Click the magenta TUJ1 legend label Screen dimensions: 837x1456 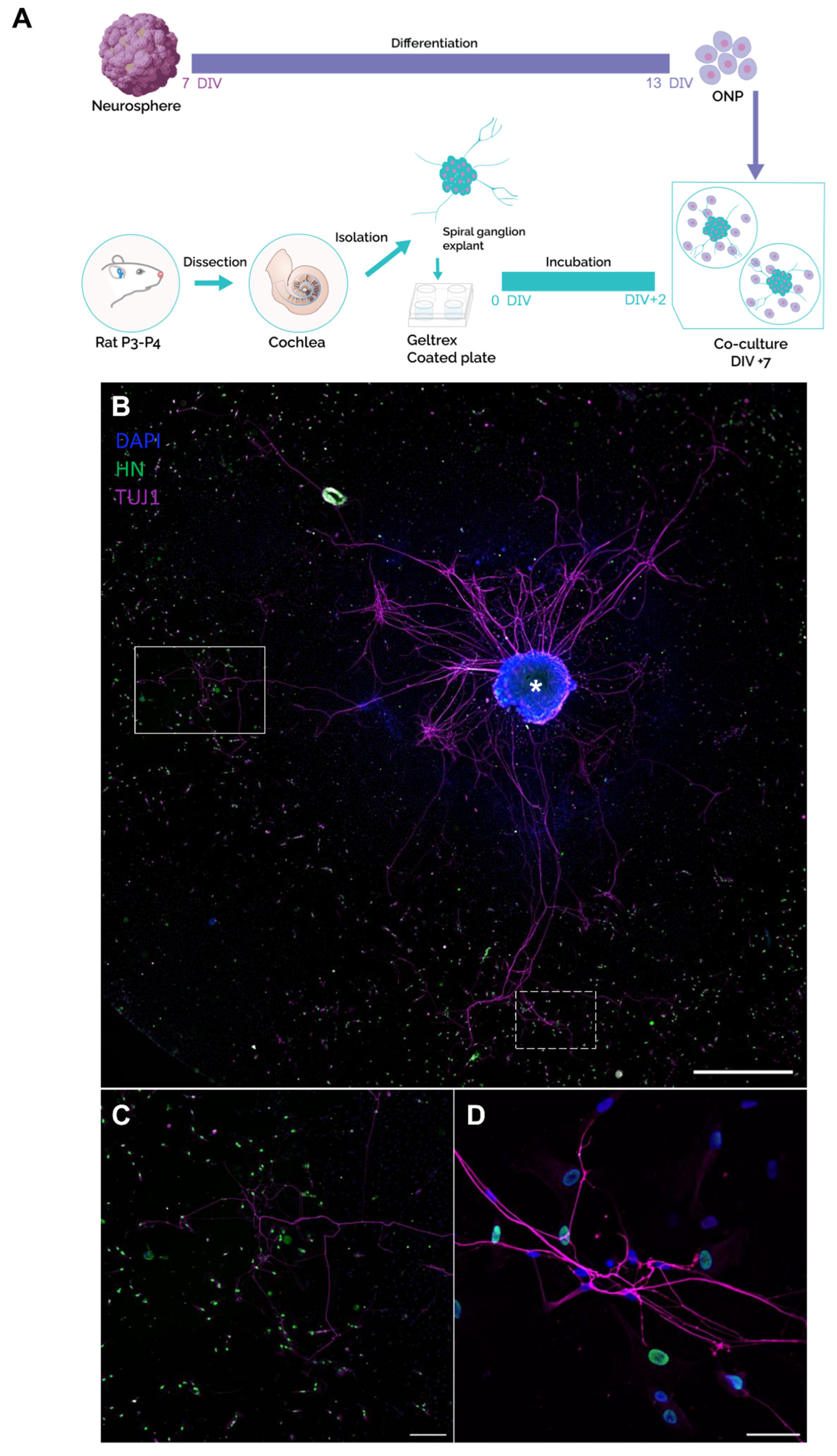(137, 497)
